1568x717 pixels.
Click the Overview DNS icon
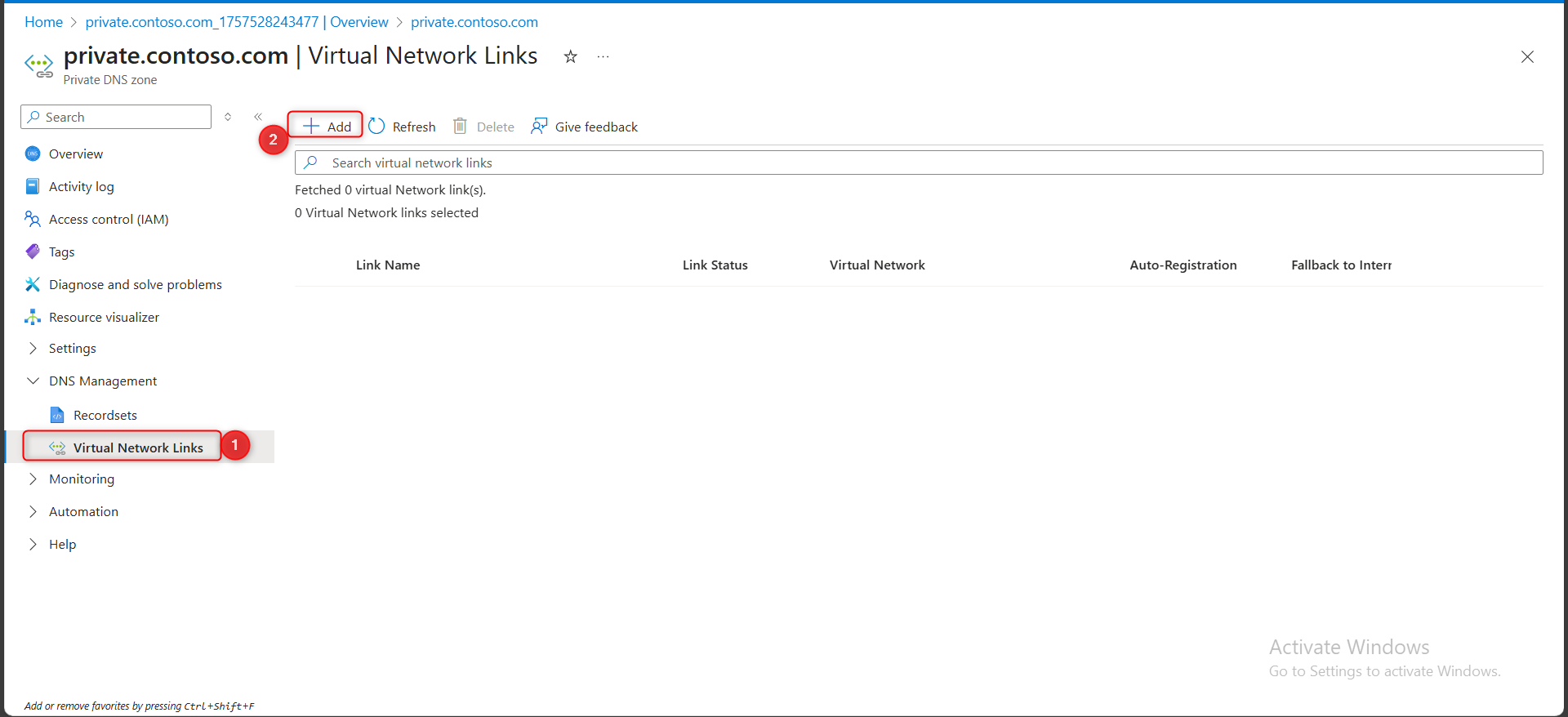click(x=33, y=154)
